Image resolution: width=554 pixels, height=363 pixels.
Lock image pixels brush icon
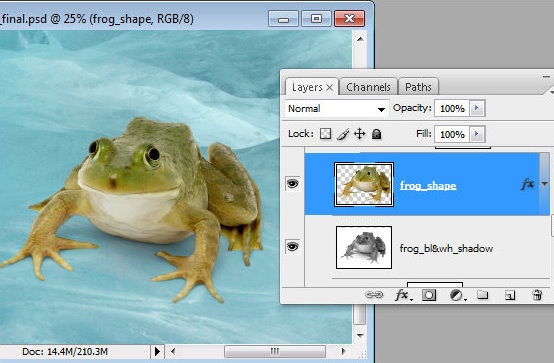pyautogui.click(x=343, y=134)
